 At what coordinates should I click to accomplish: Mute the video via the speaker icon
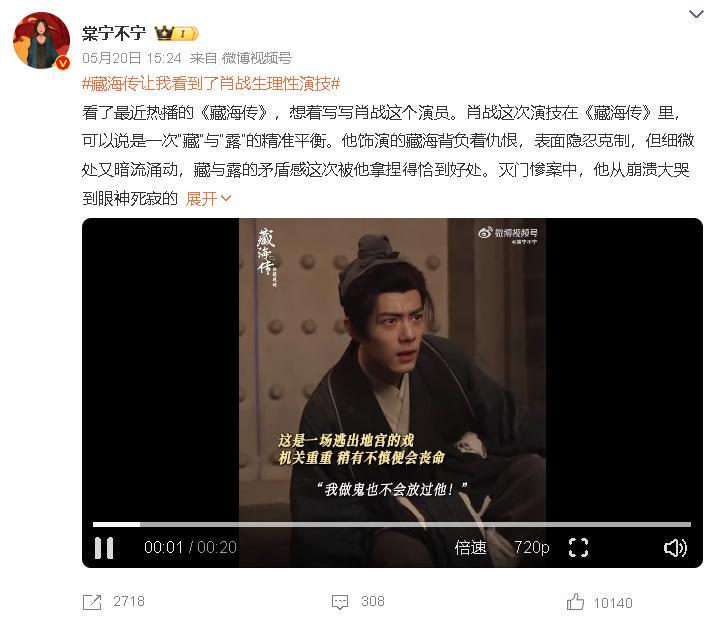click(675, 548)
